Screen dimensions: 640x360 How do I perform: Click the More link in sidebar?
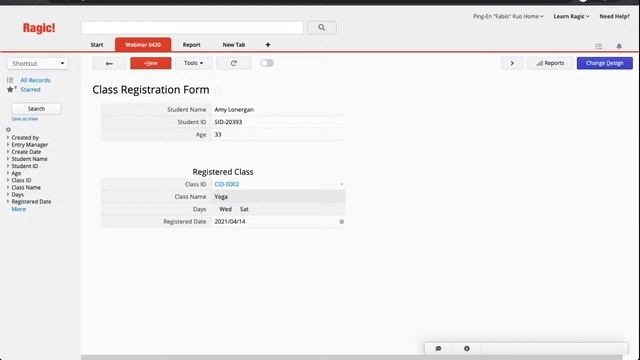(x=18, y=209)
